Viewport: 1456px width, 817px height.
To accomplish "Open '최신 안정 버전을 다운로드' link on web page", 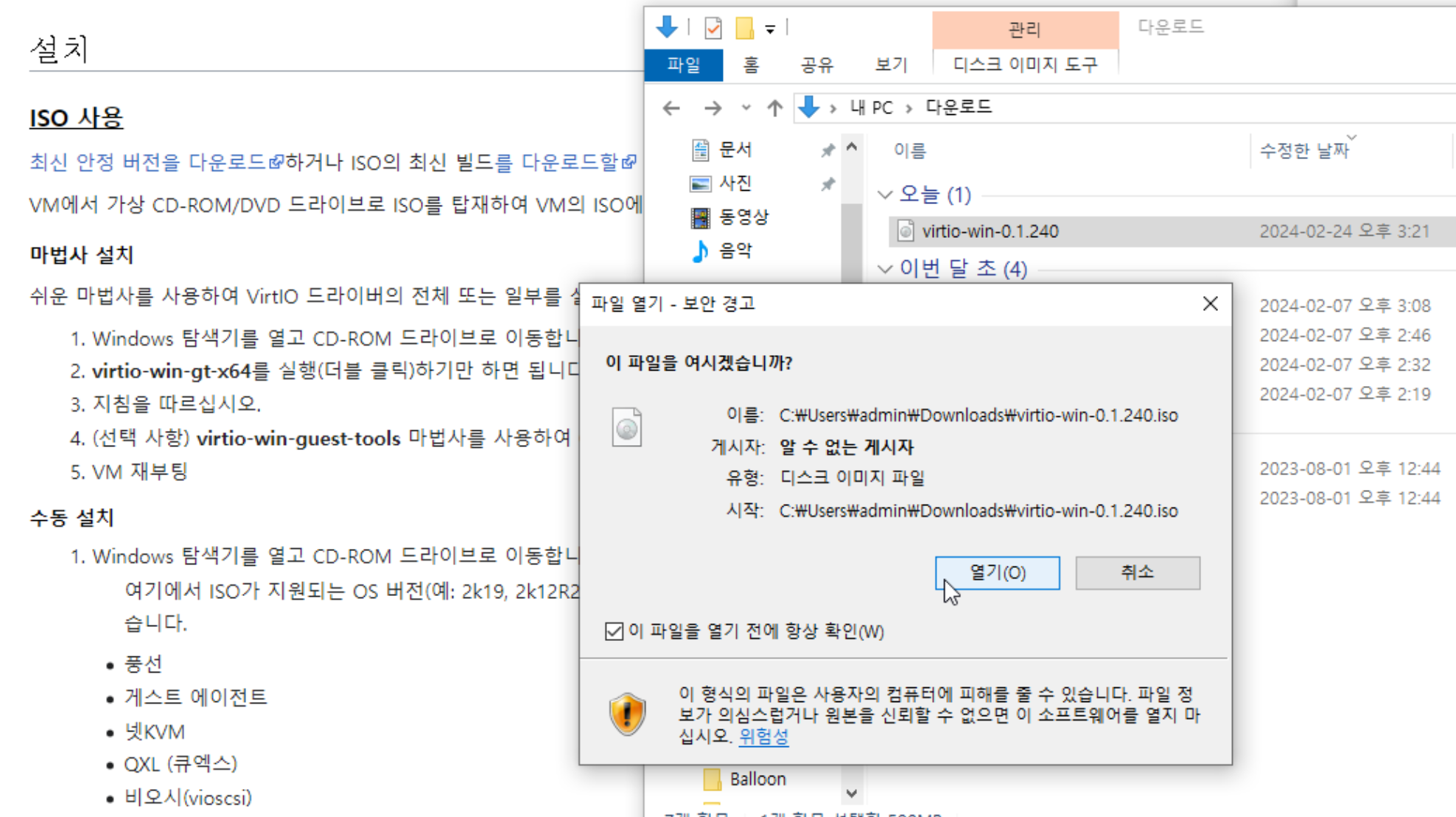I will pyautogui.click(x=147, y=162).
